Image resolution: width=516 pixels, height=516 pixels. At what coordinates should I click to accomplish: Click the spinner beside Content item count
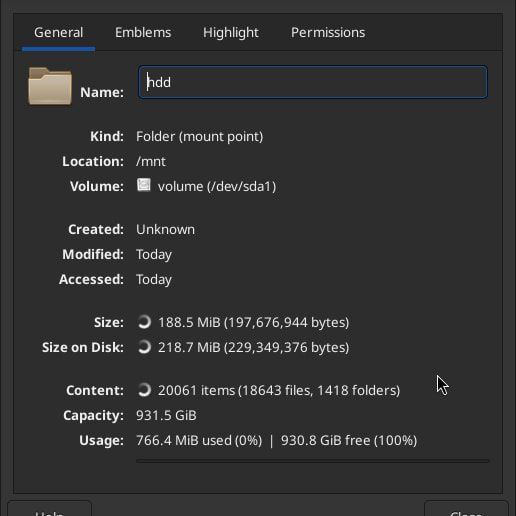(144, 390)
